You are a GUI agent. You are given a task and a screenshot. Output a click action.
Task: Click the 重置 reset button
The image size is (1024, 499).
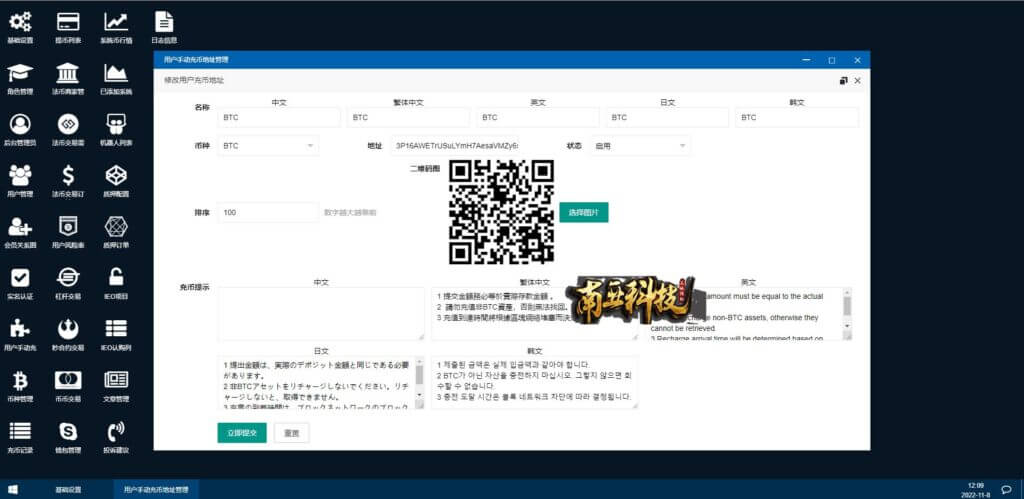(292, 432)
